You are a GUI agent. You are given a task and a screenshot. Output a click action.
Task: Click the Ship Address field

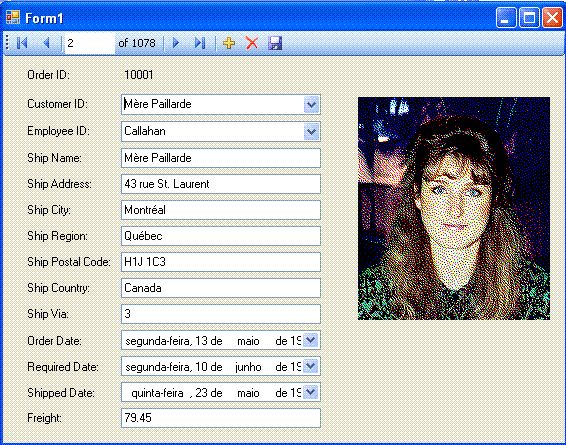pyautogui.click(x=221, y=184)
